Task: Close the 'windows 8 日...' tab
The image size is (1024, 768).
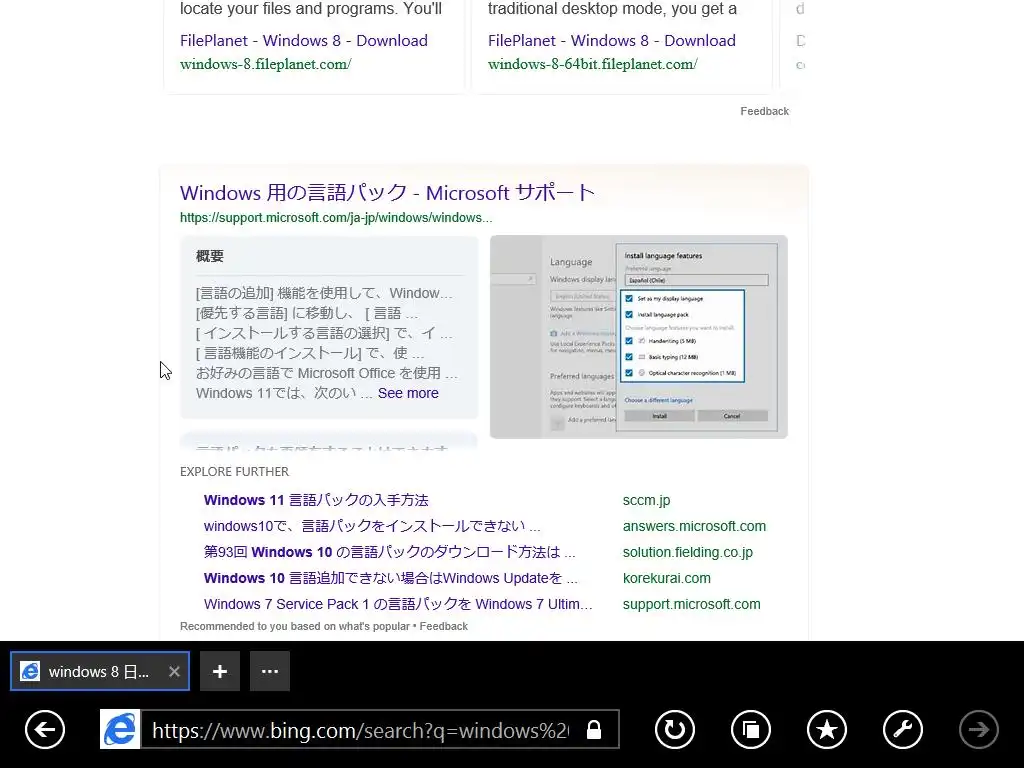Action: coord(174,671)
